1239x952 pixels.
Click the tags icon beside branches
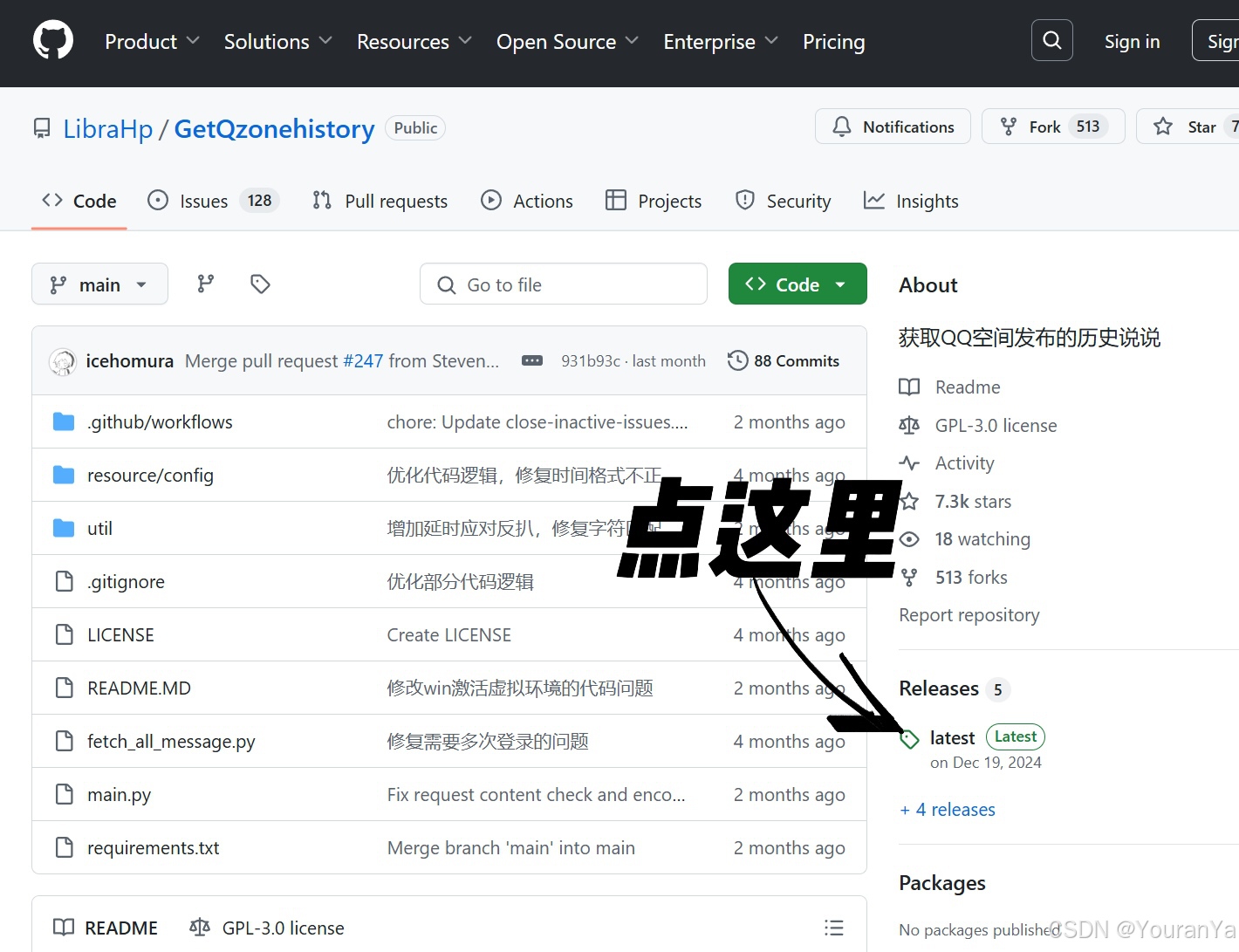point(260,284)
